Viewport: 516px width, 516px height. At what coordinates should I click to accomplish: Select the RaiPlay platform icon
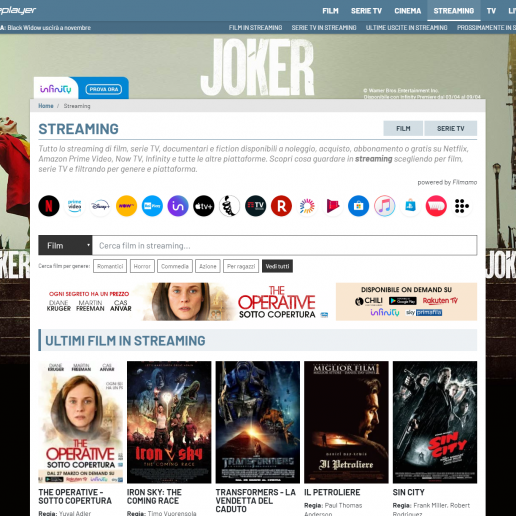click(152, 206)
